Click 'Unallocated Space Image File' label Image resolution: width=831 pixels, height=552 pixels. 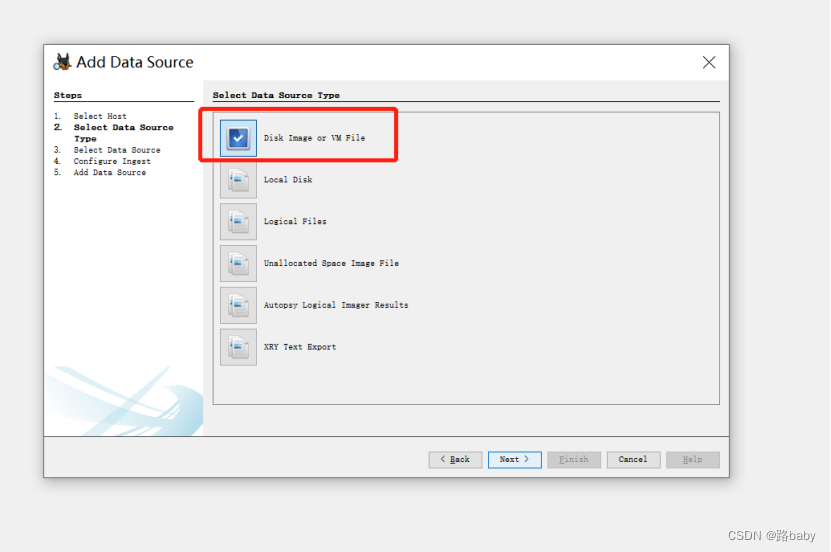[331, 263]
